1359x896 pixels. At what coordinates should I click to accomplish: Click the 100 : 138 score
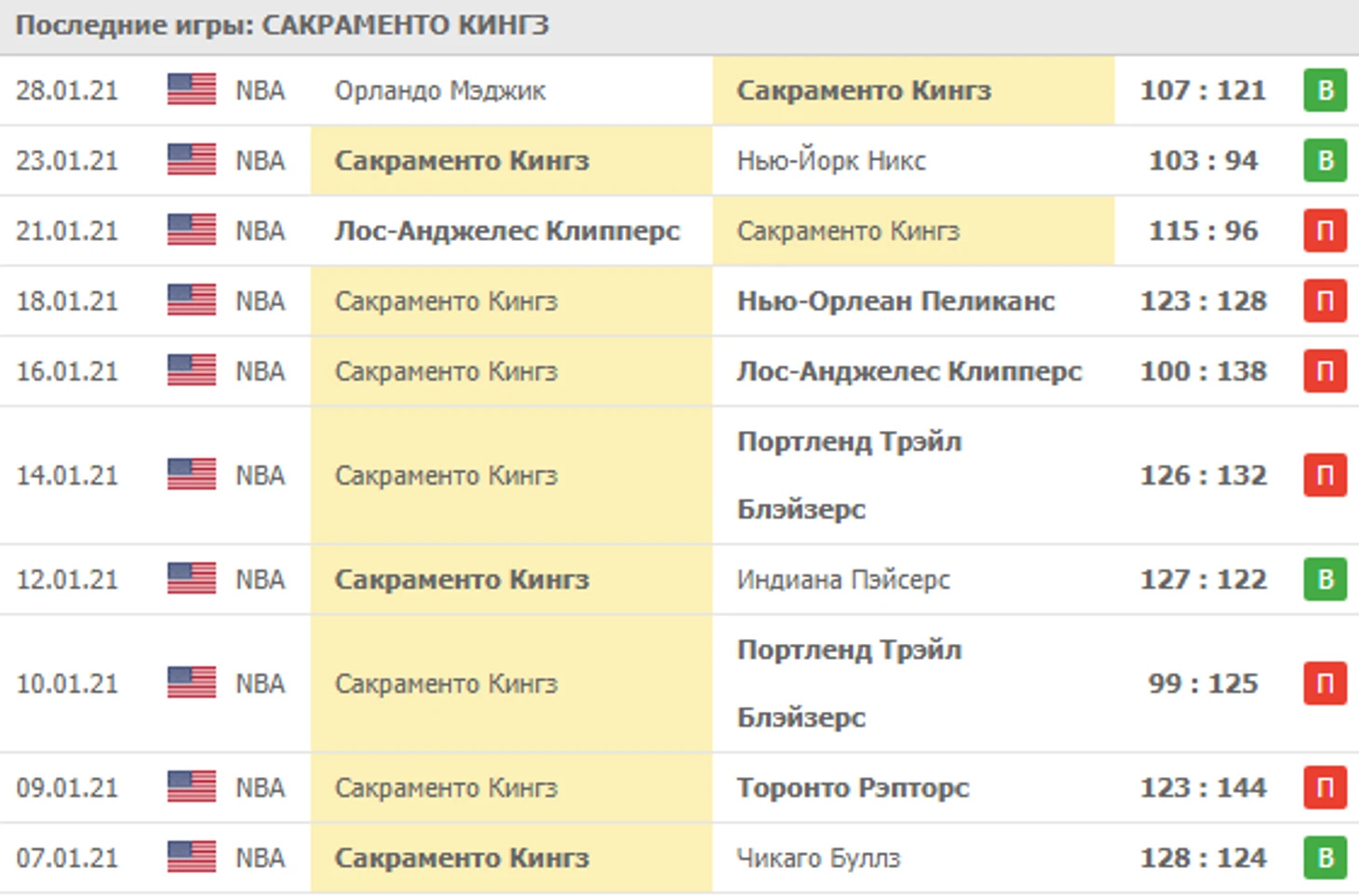click(x=1203, y=370)
